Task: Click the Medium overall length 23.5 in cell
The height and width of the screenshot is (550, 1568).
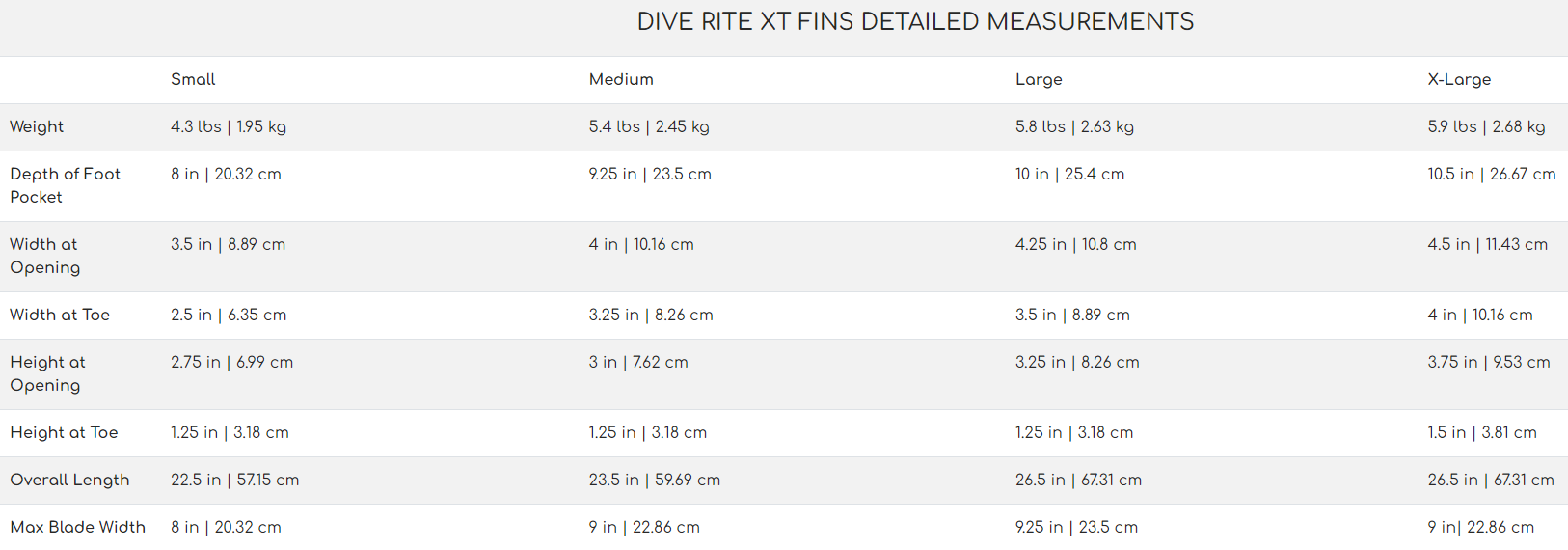Action: click(x=655, y=481)
